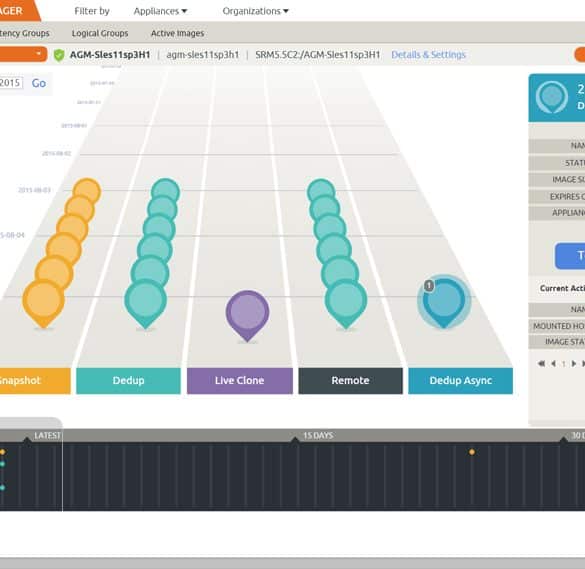Go to next page in the details pager
The height and width of the screenshot is (569, 585).
coord(574,363)
